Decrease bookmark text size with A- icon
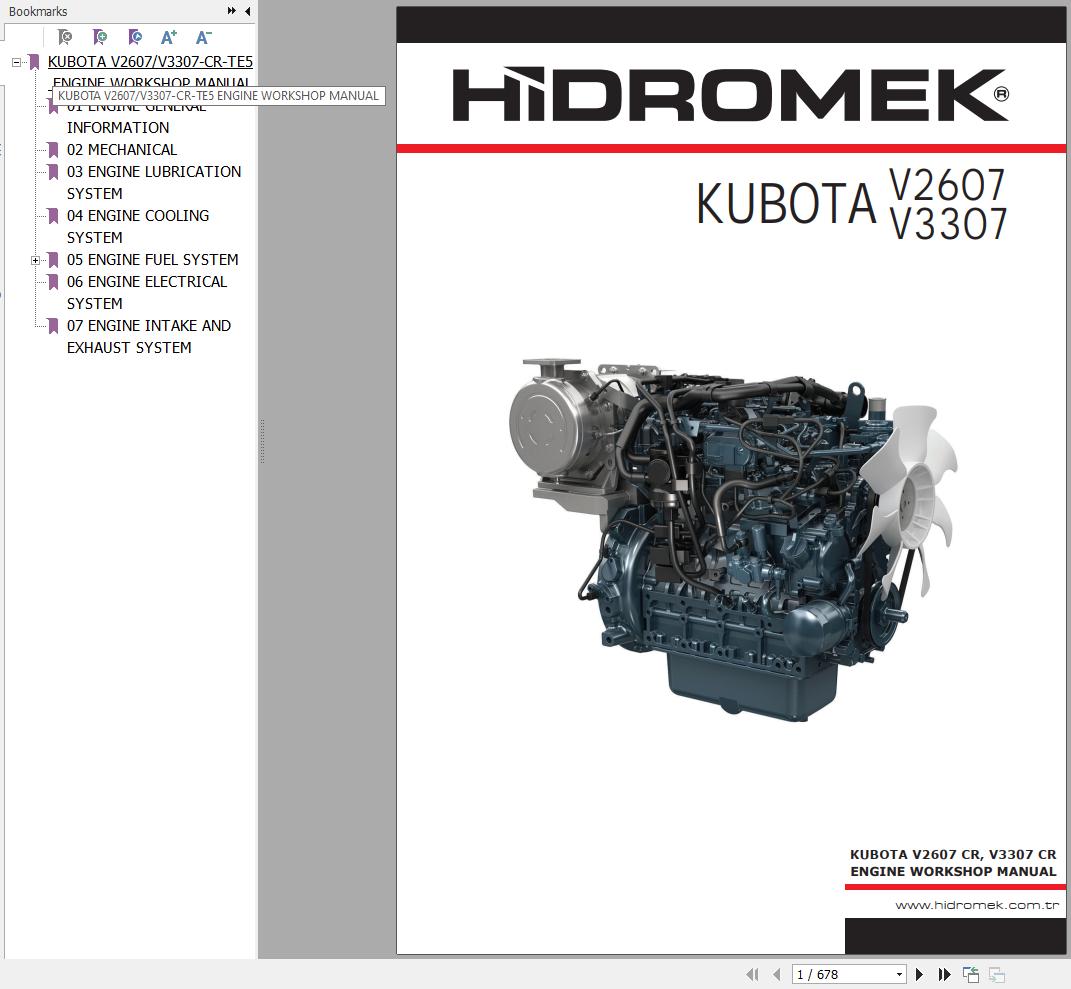 [x=203, y=38]
